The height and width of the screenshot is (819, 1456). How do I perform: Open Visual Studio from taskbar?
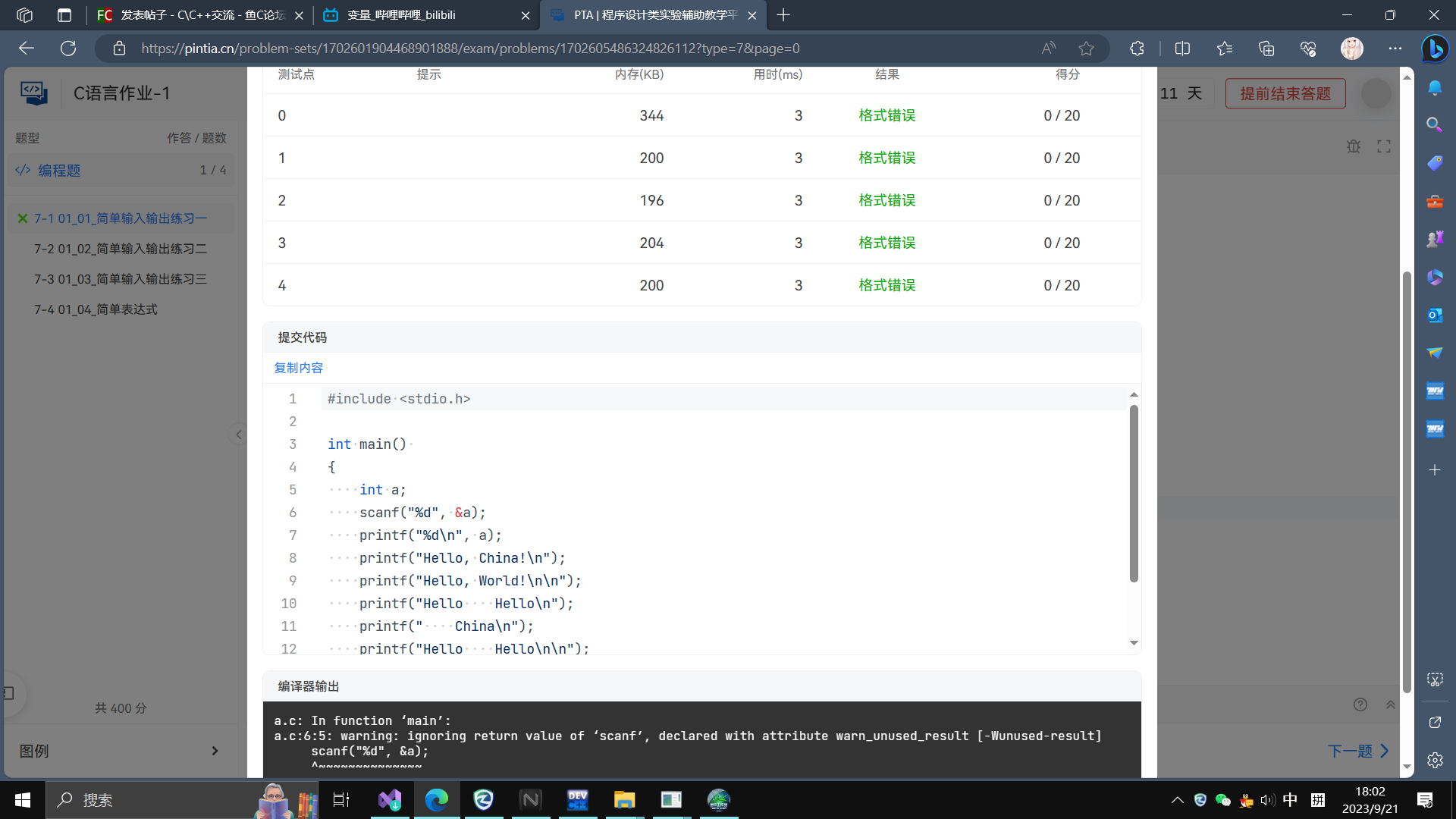[x=390, y=800]
